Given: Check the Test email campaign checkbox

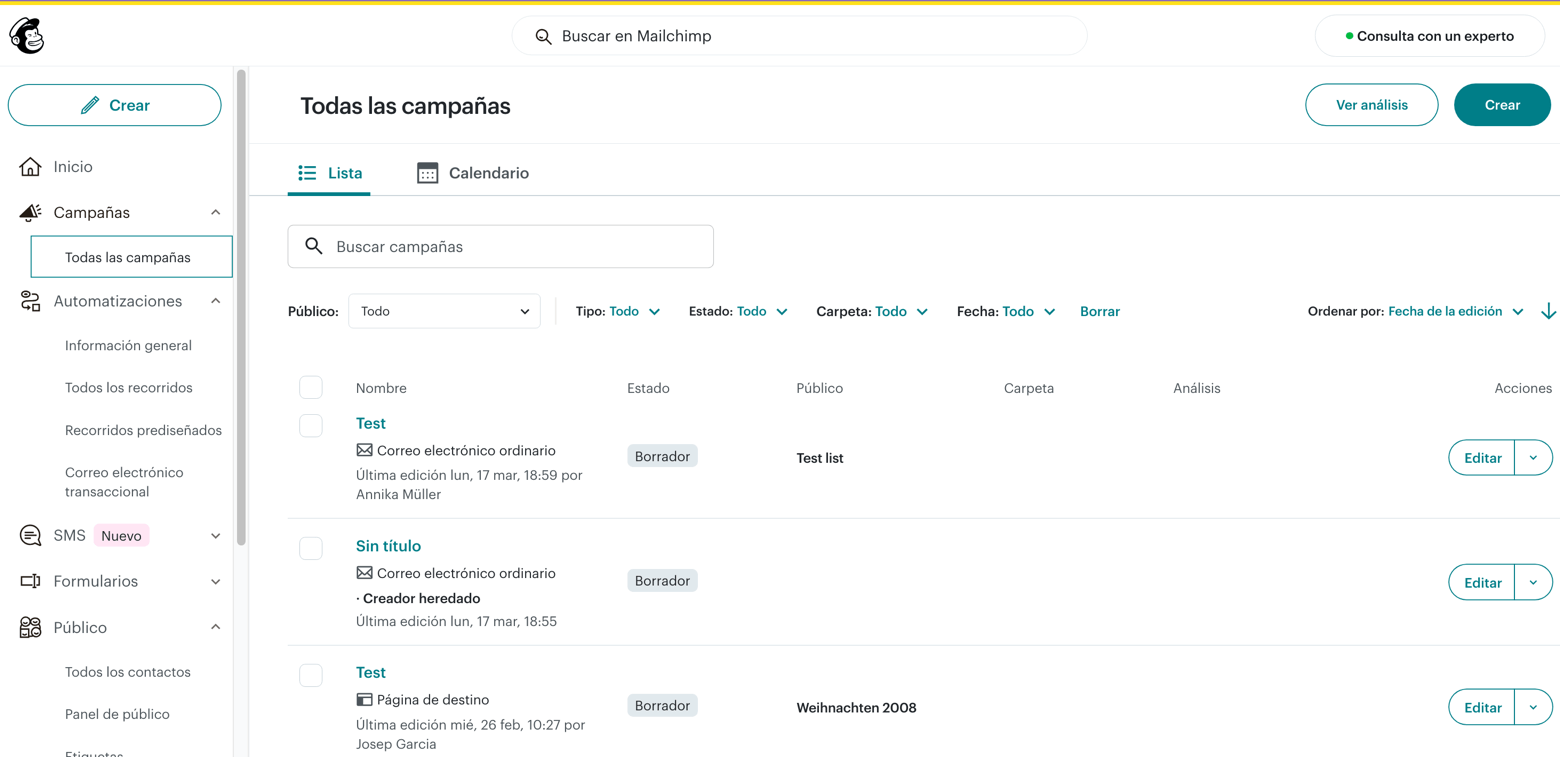Looking at the screenshot, I should (311, 425).
